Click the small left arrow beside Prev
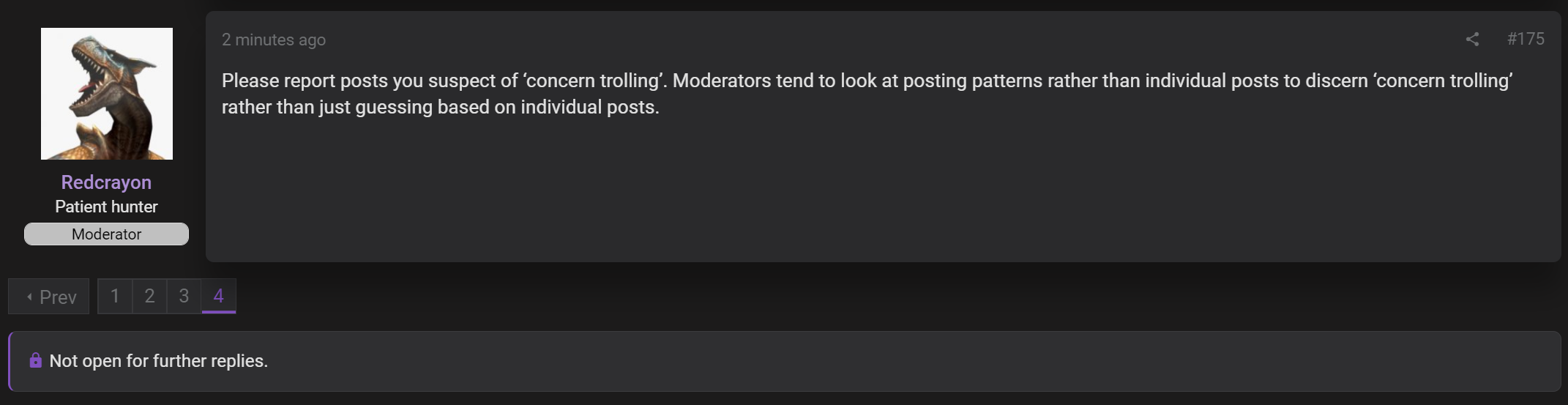The image size is (1568, 405). click(x=29, y=297)
